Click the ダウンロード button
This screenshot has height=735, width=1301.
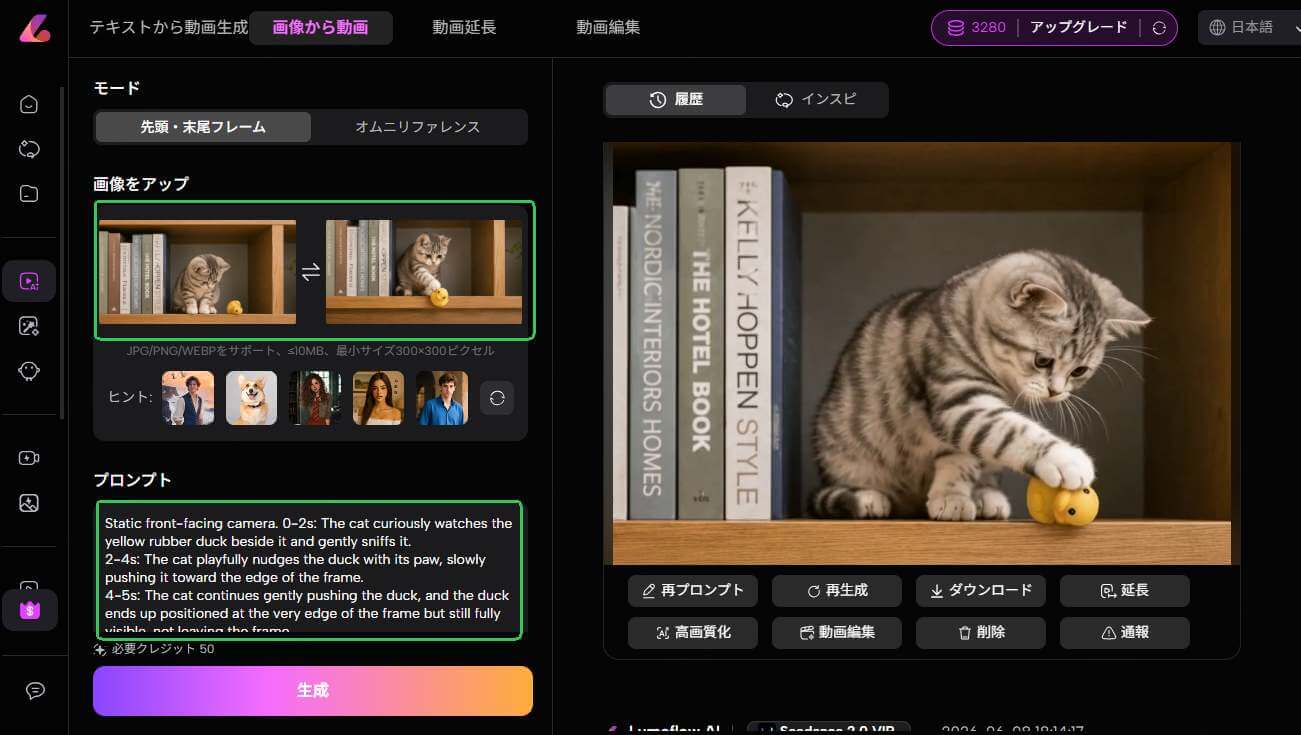(x=981, y=591)
